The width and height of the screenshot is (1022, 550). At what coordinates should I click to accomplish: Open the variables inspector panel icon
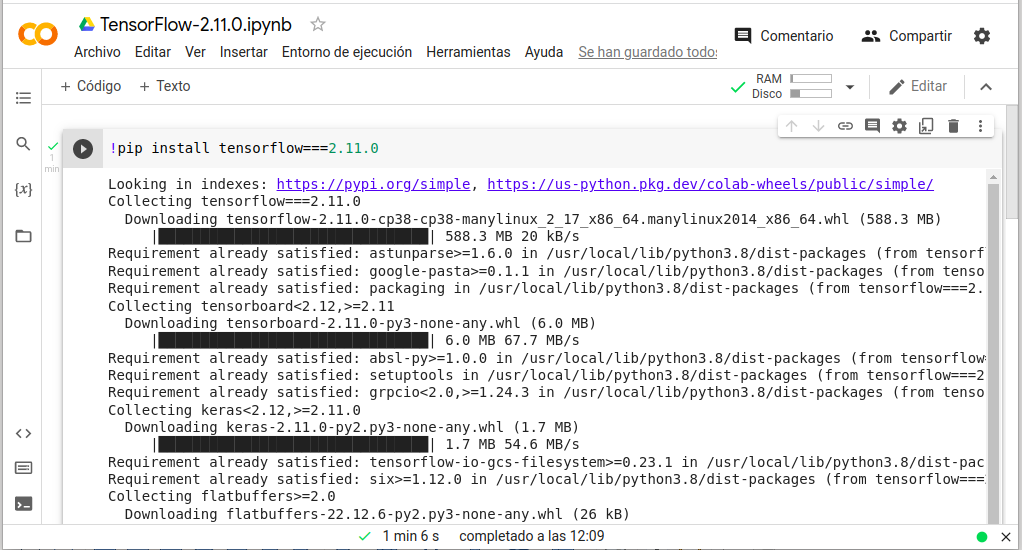pos(23,190)
